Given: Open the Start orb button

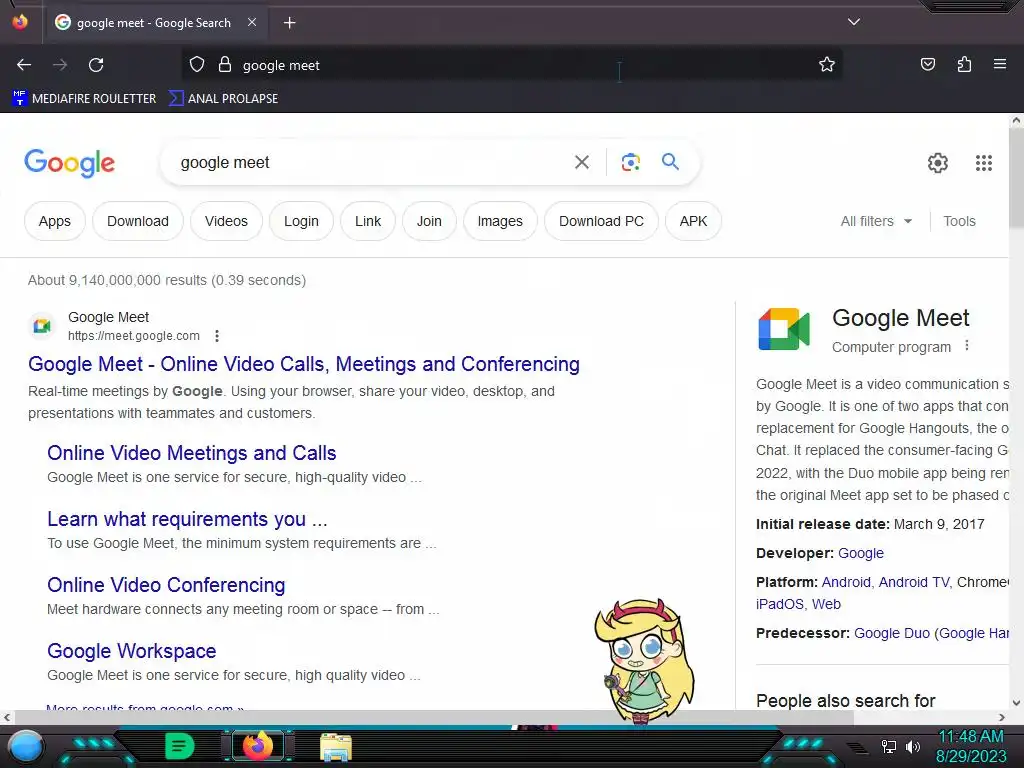Looking at the screenshot, I should [26, 746].
